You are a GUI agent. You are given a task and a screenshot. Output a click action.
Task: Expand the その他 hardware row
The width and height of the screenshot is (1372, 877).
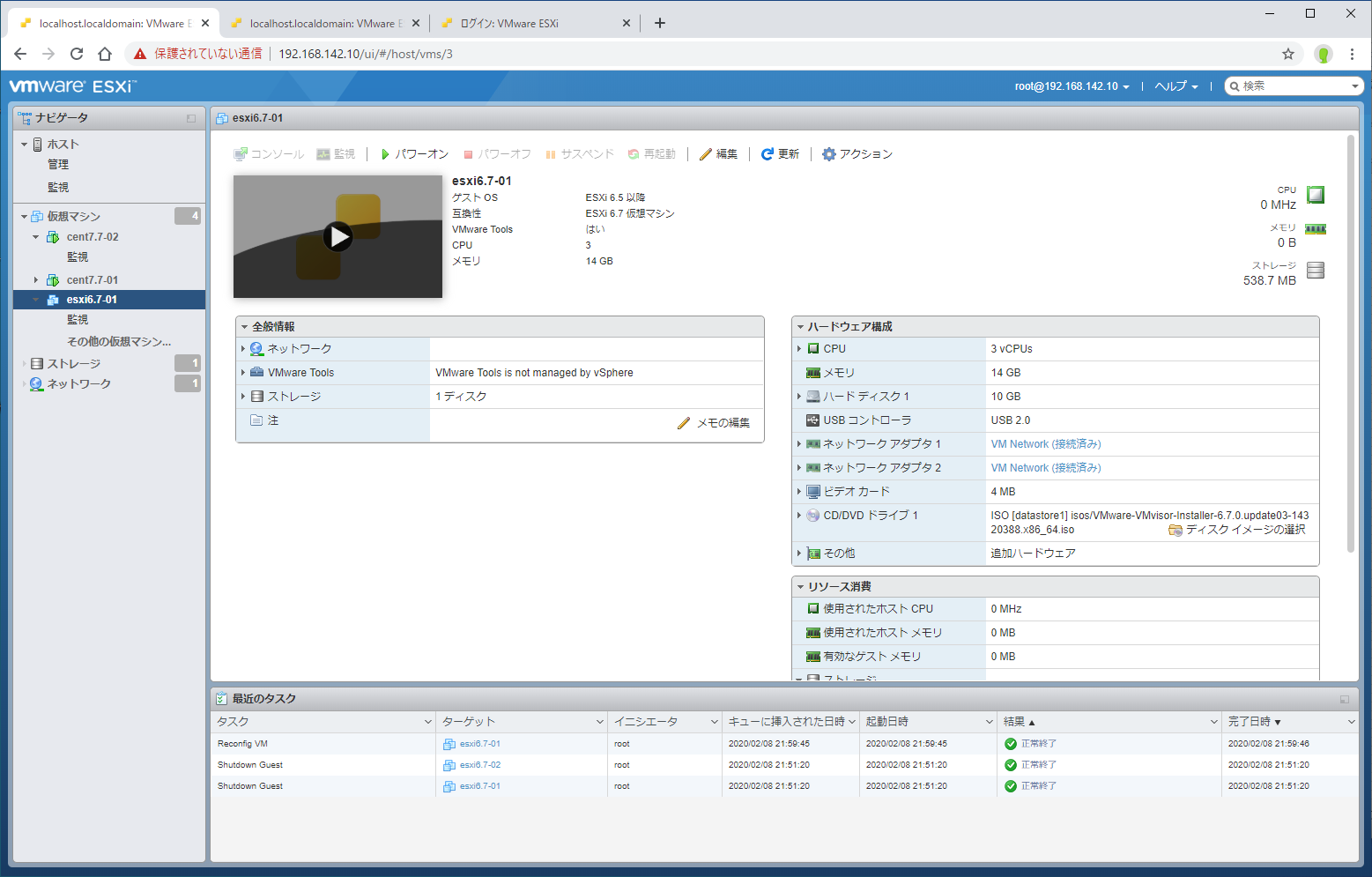click(x=799, y=554)
